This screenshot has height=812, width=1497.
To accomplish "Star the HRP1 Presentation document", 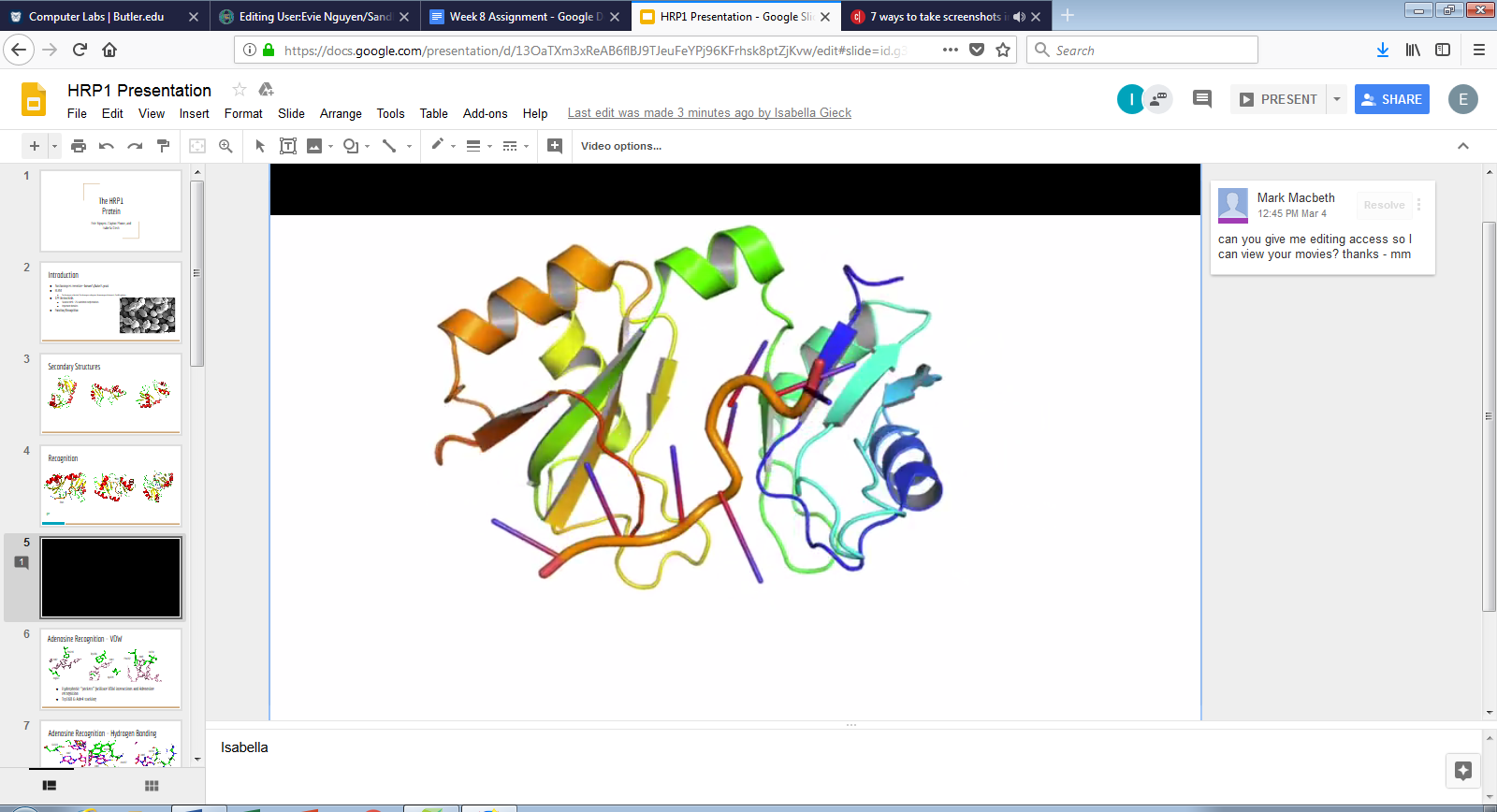I will (x=240, y=90).
